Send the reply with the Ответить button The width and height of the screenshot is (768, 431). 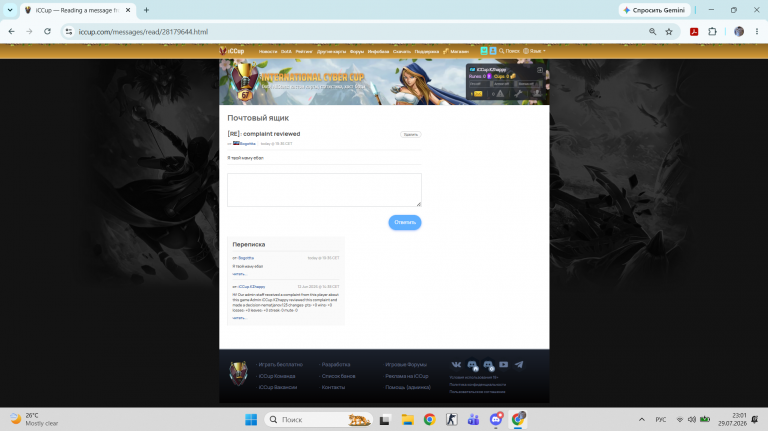(405, 222)
